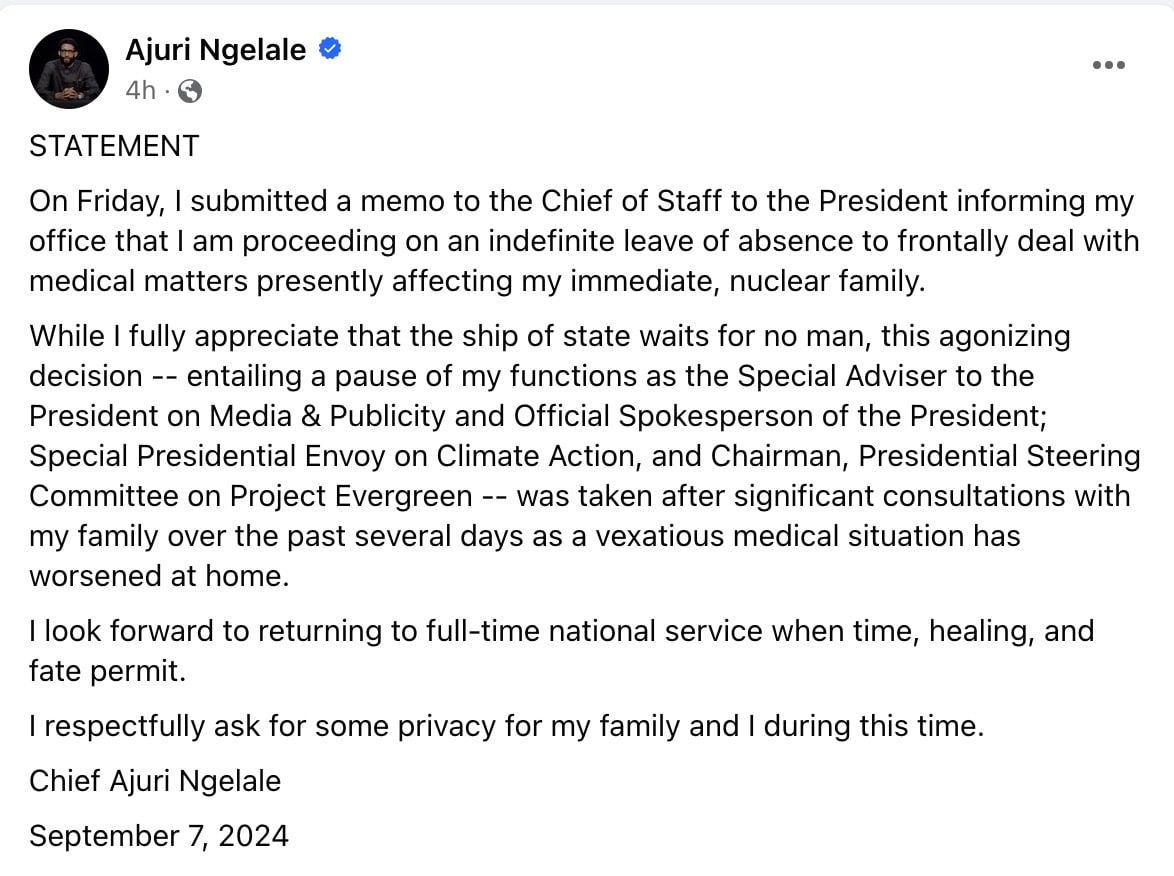1174x876 pixels.
Task: Click the blue verified badge icon
Action: 330,49
